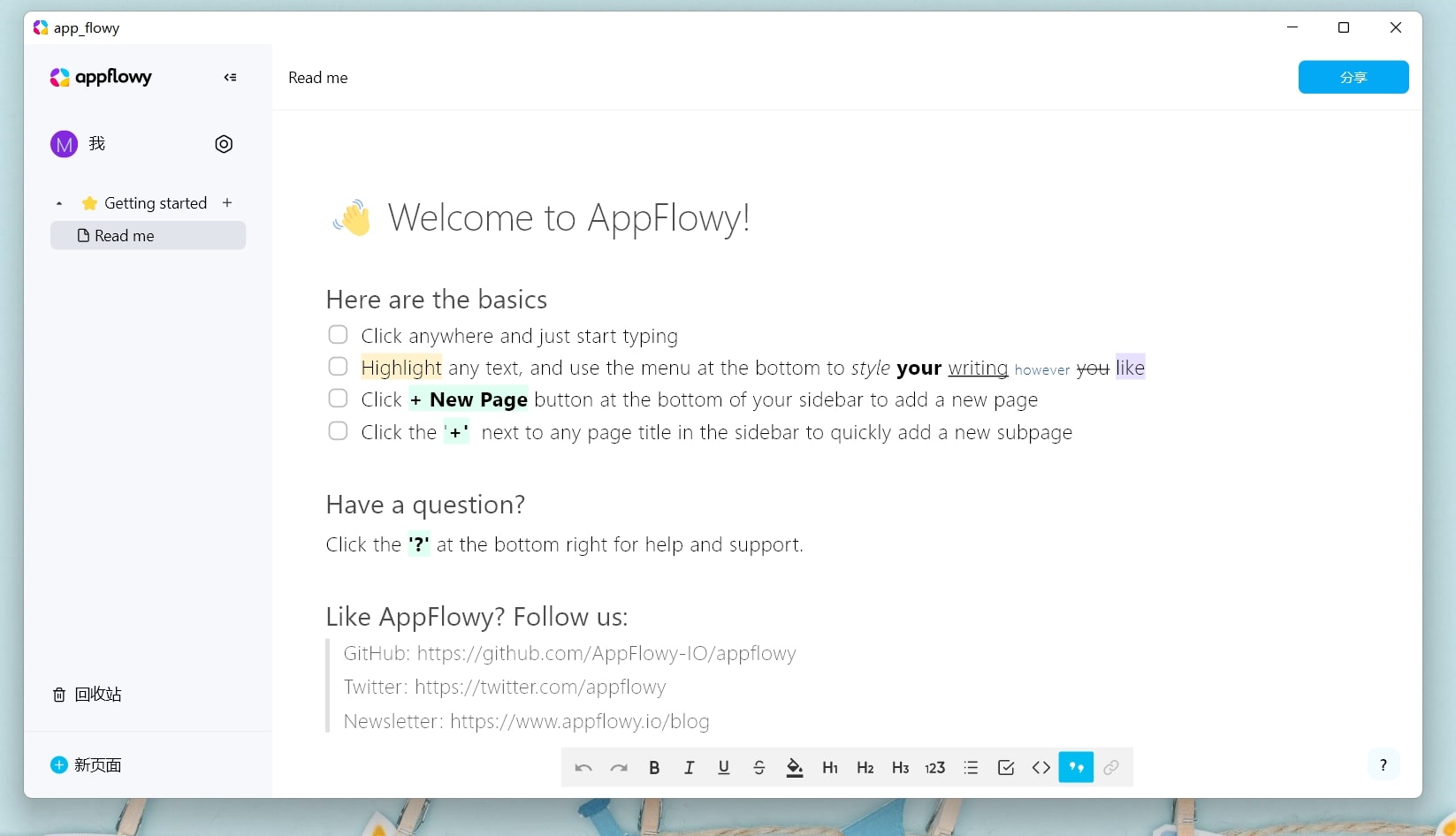1456x836 pixels.
Task: Redo the last change
Action: click(x=619, y=767)
